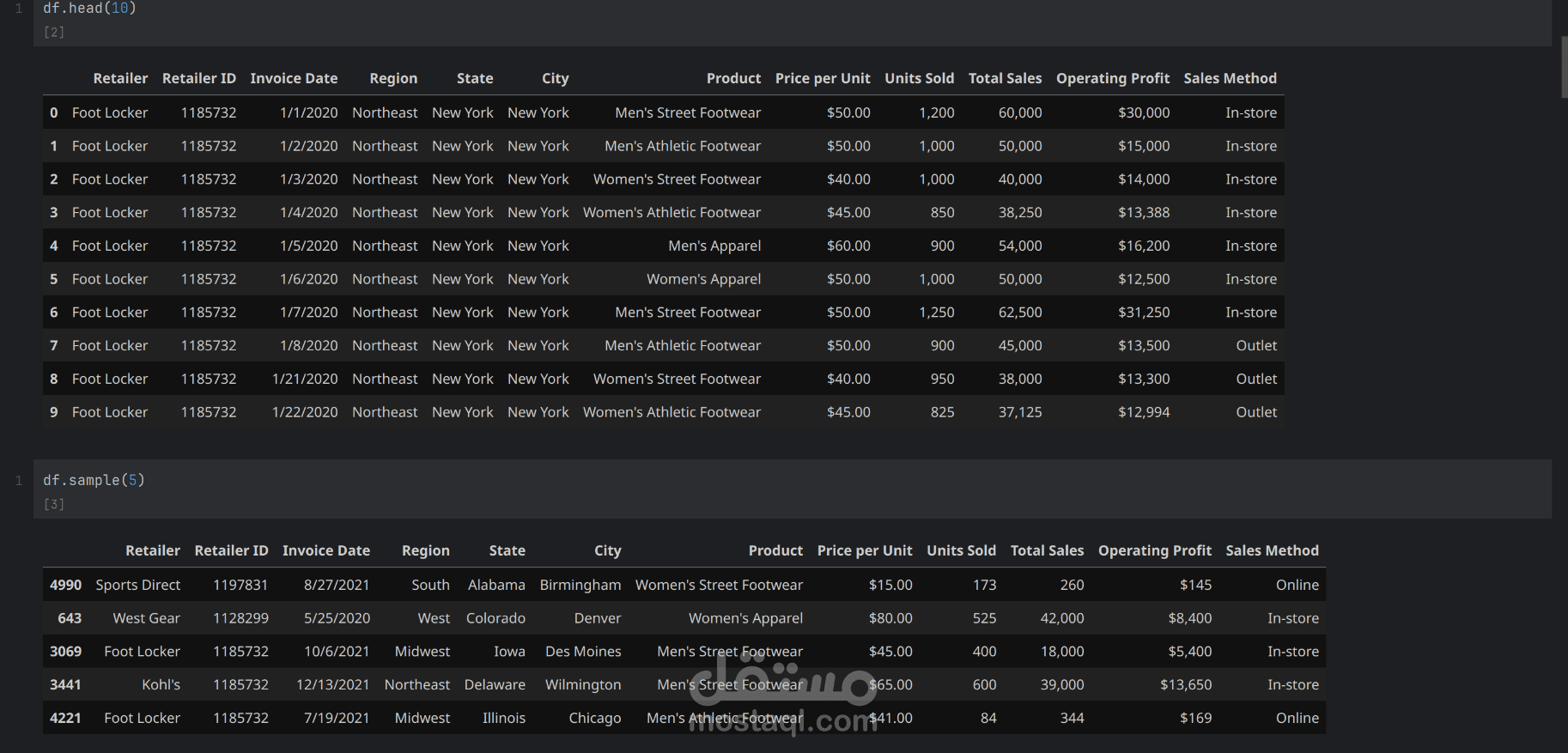The width and height of the screenshot is (1568, 753).
Task: Click Units Sold header in second table
Action: [x=961, y=550]
